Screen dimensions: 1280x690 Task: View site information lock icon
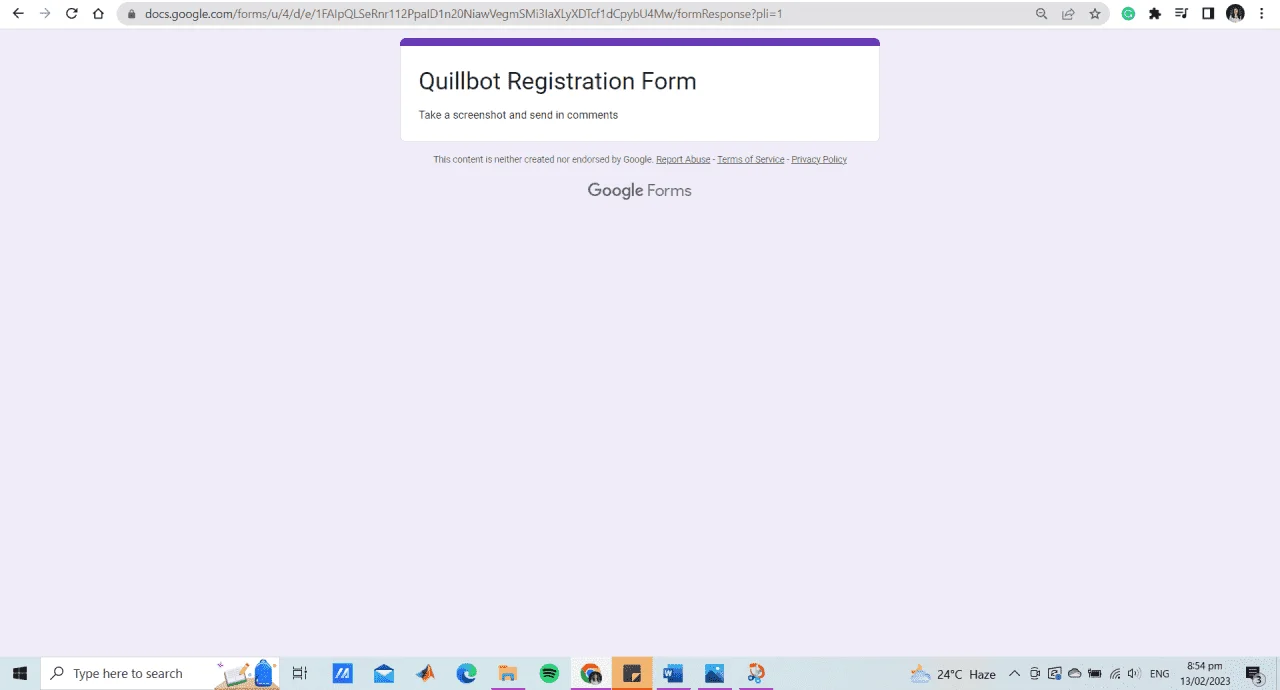point(131,14)
